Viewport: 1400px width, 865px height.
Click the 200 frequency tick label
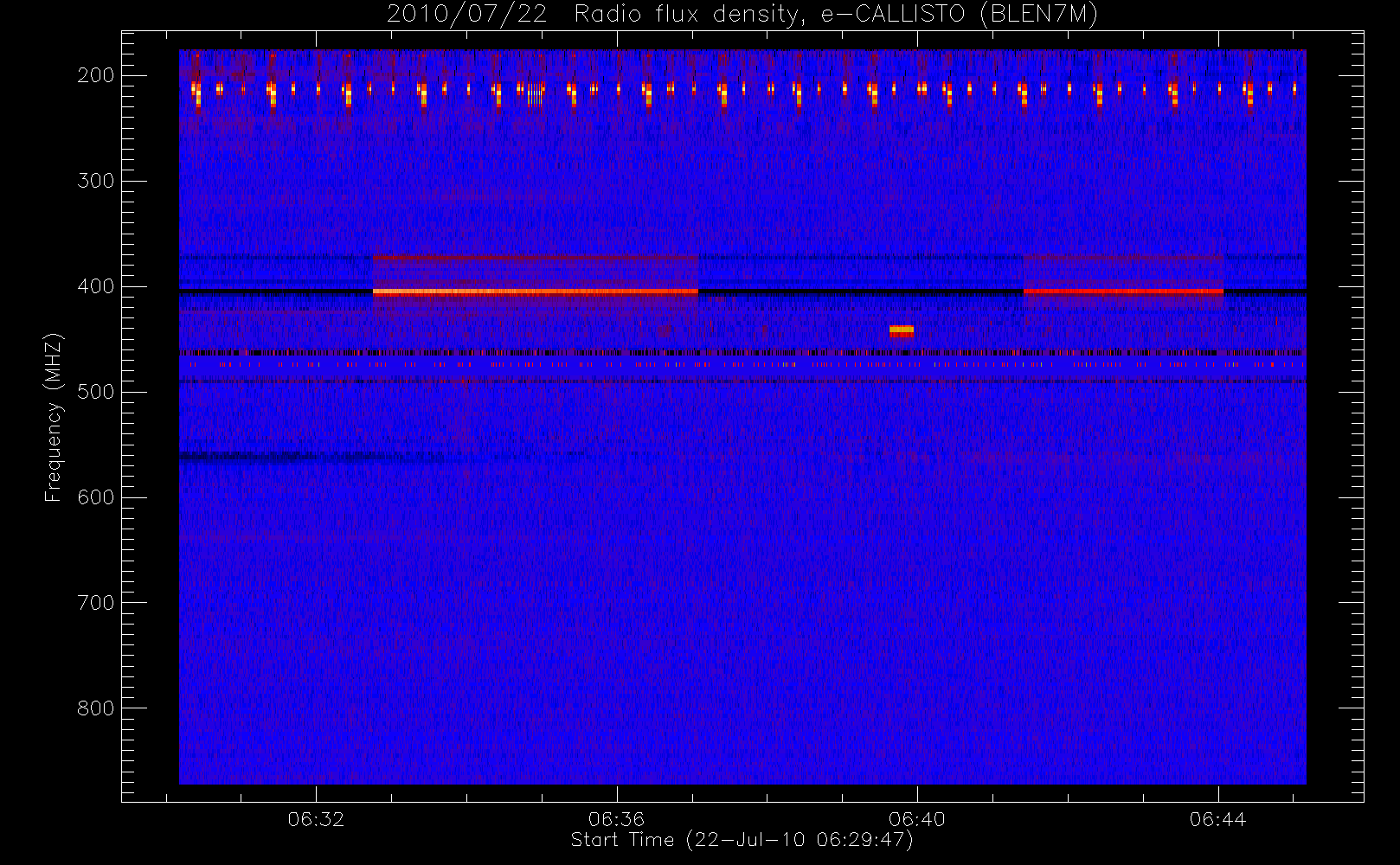[96, 75]
